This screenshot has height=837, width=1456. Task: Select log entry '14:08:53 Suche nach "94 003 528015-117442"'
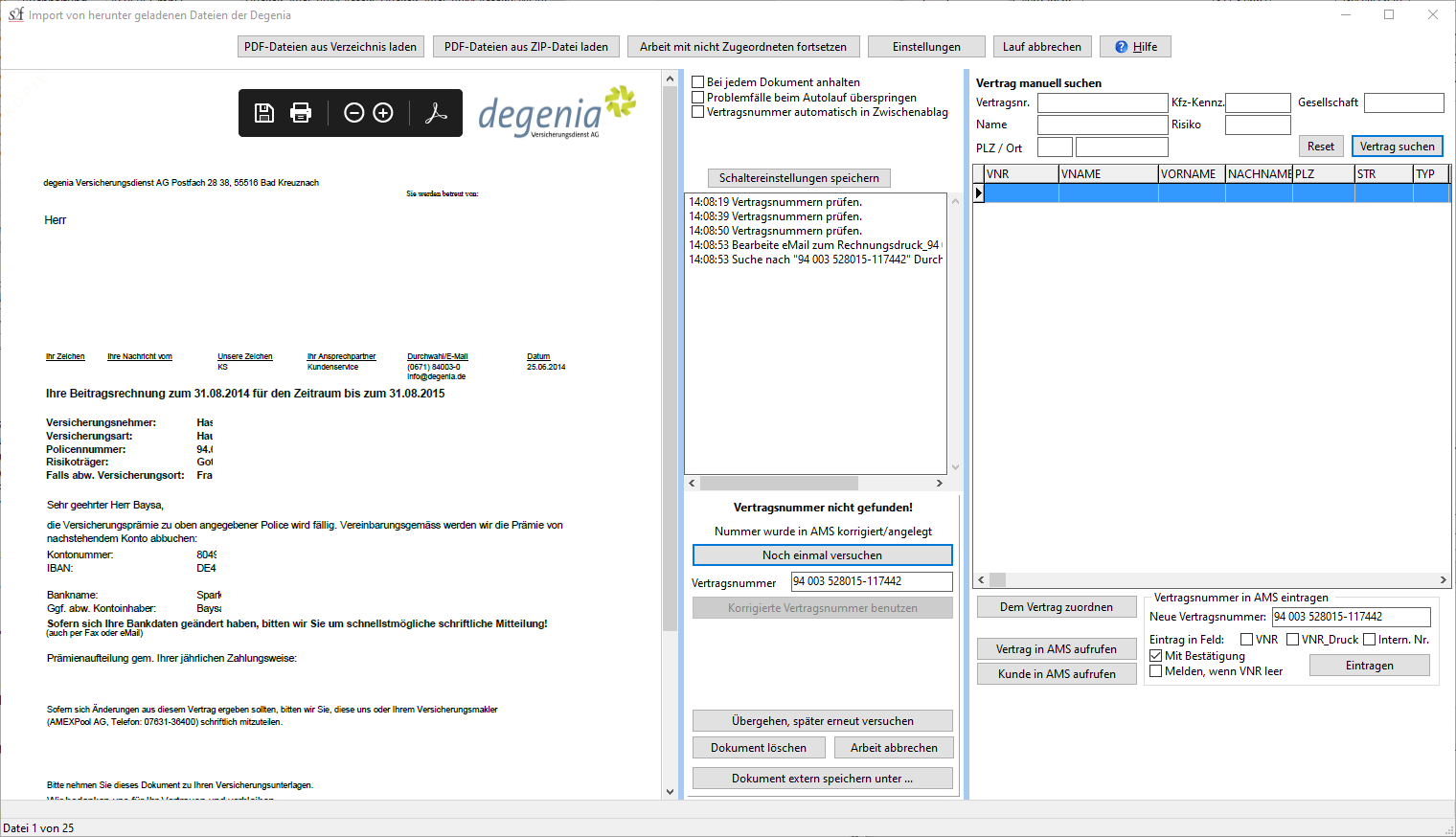(x=815, y=260)
